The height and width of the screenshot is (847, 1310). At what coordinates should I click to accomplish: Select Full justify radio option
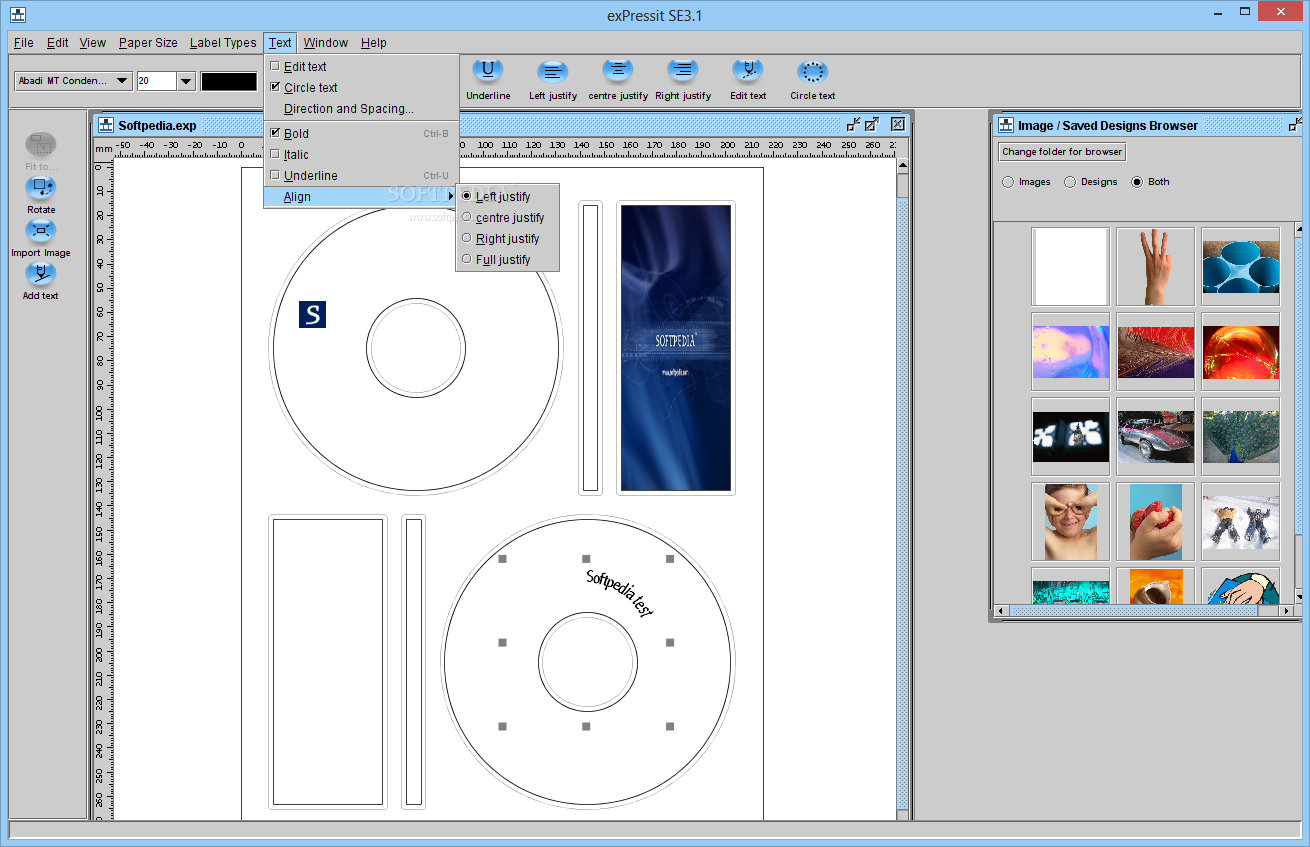[x=467, y=259]
